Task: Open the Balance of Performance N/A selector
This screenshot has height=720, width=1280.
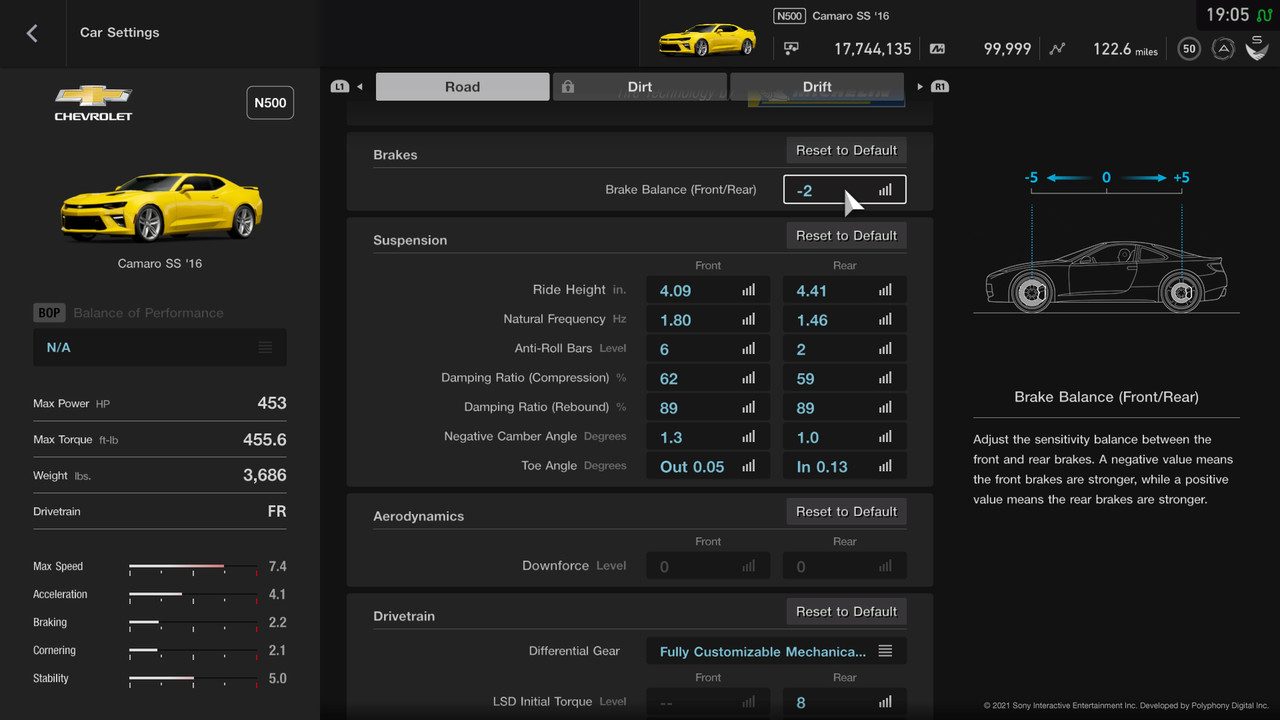Action: tap(160, 347)
